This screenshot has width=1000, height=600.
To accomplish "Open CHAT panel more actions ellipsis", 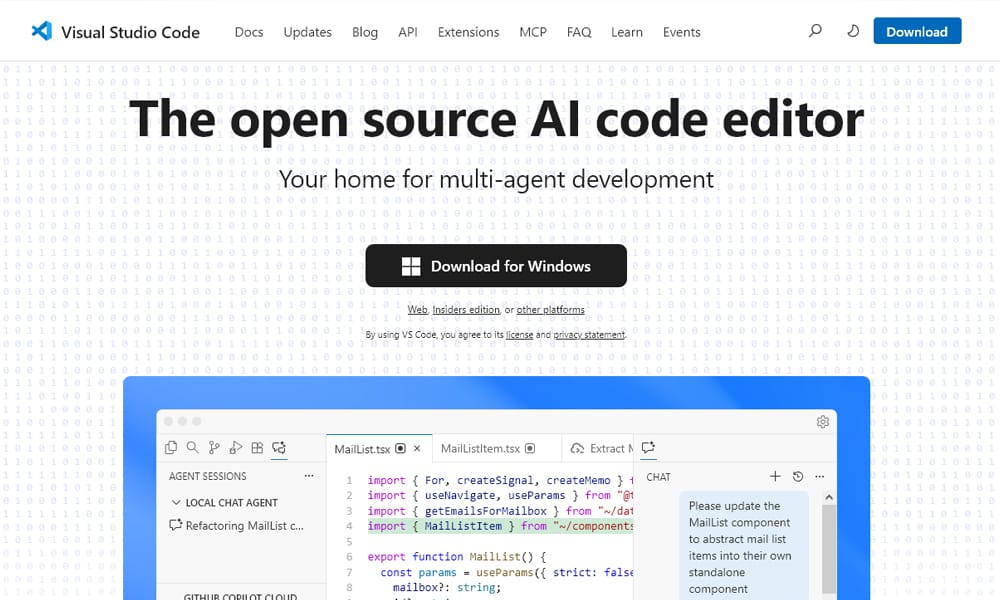I will coord(820,476).
